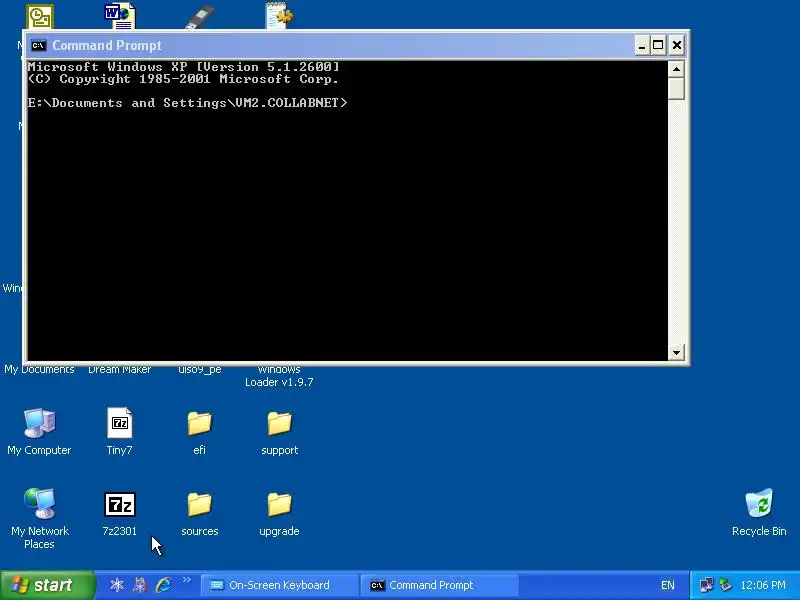This screenshot has height=600, width=800.
Task: Expand quick launch overflow chevron
Action: click(187, 580)
